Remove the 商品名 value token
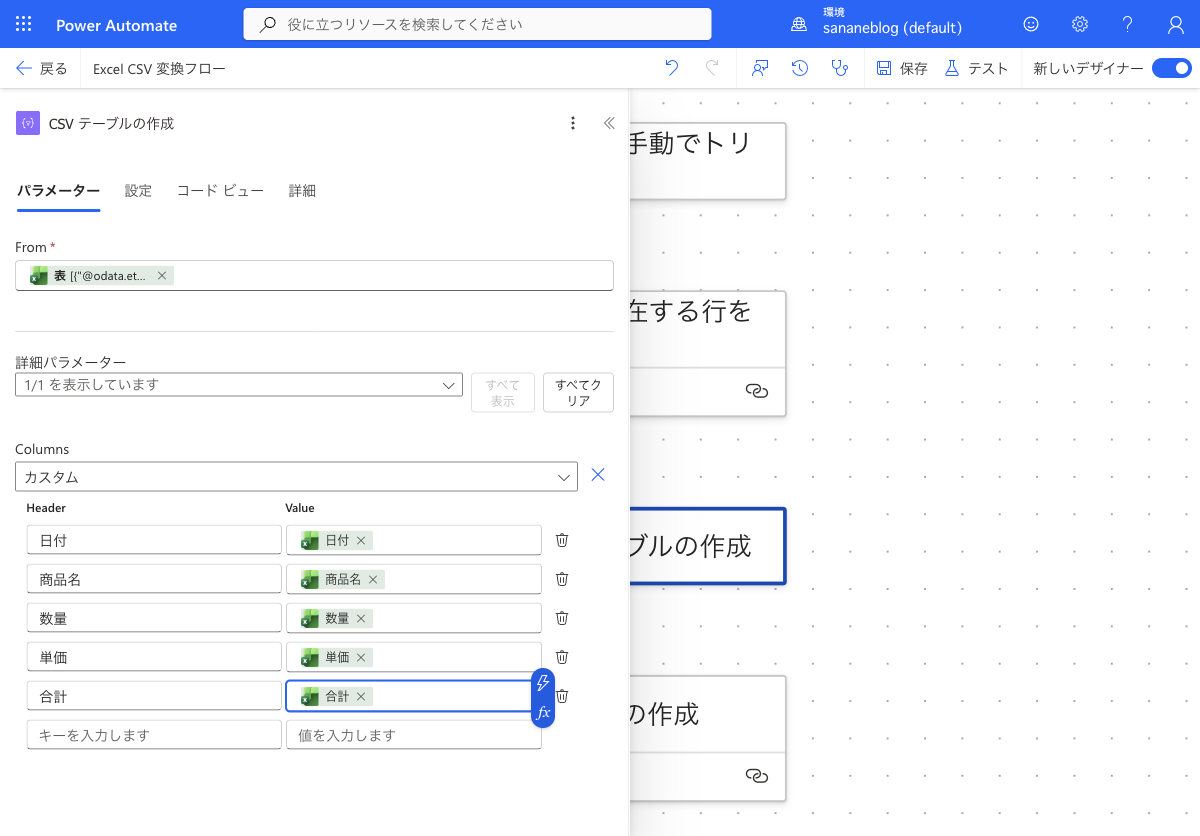Image resolution: width=1200 pixels, height=836 pixels. tap(373, 579)
